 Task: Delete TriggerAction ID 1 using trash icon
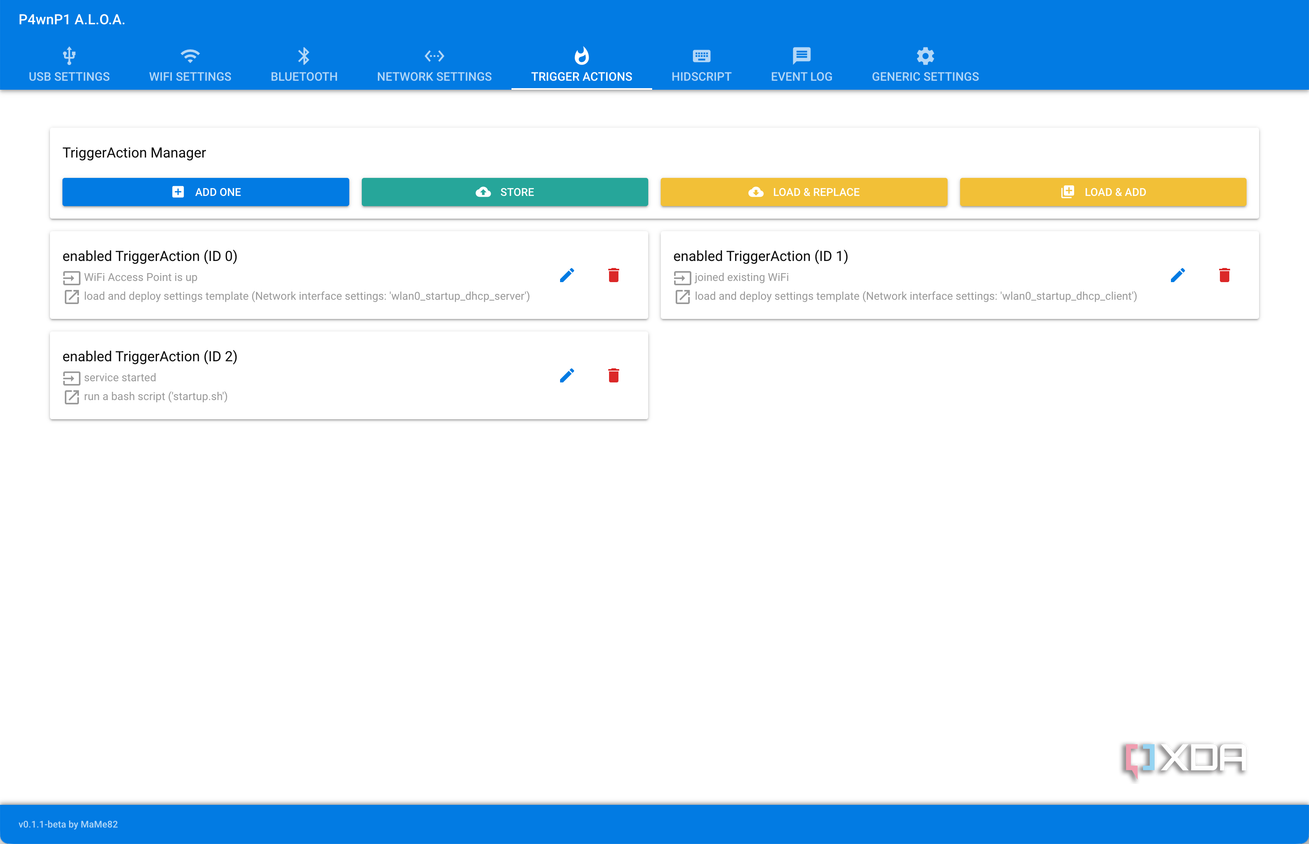(1224, 275)
